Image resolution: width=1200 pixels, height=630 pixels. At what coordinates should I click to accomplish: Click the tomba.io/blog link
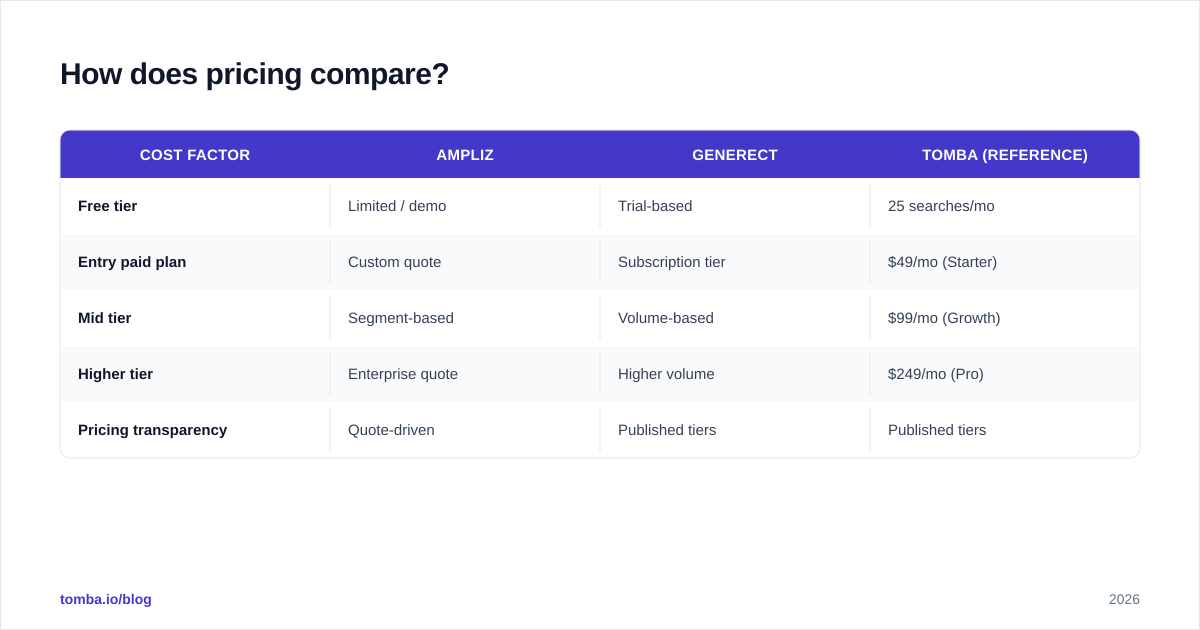[106, 599]
